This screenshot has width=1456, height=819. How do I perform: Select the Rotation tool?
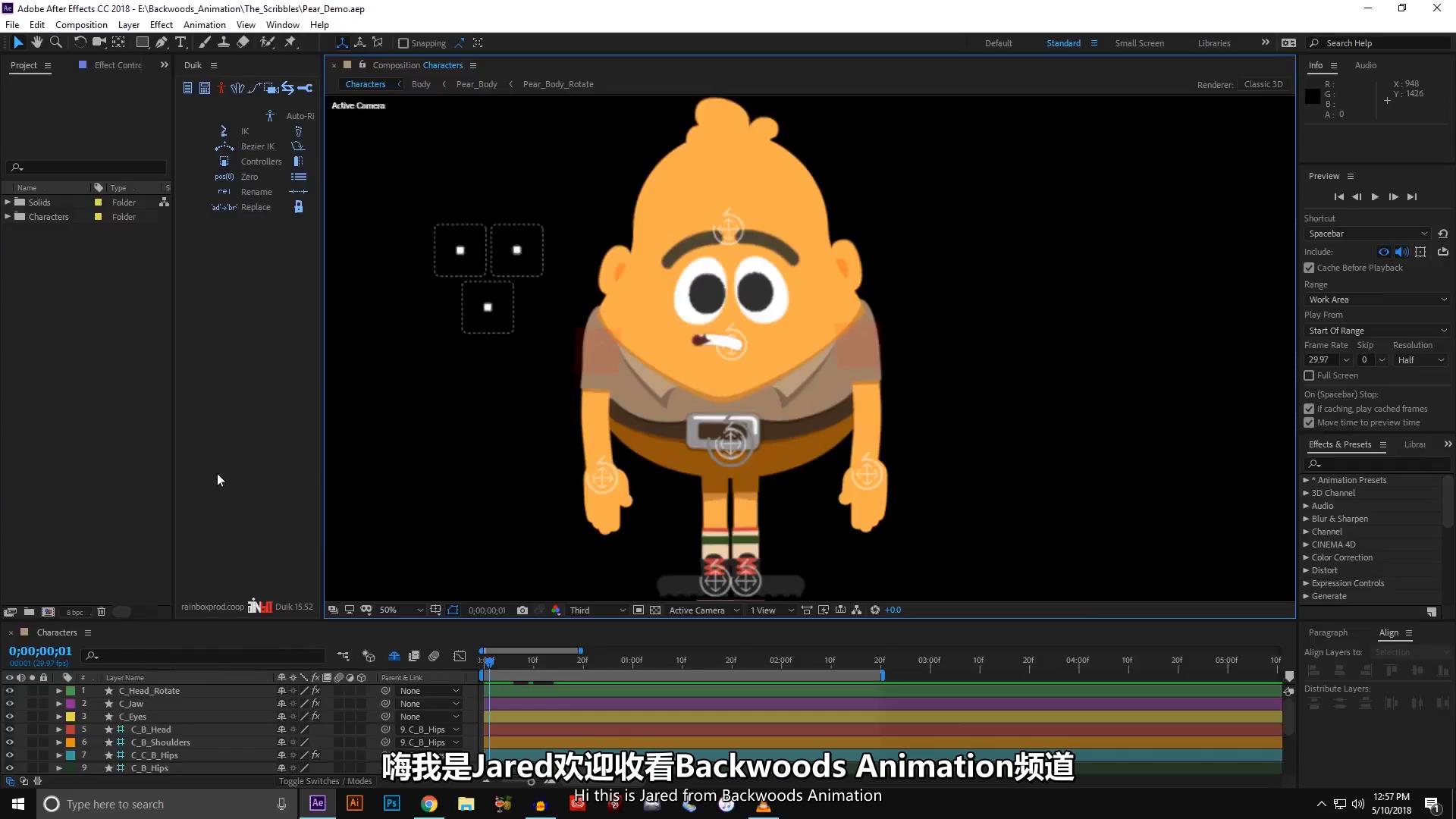(80, 42)
